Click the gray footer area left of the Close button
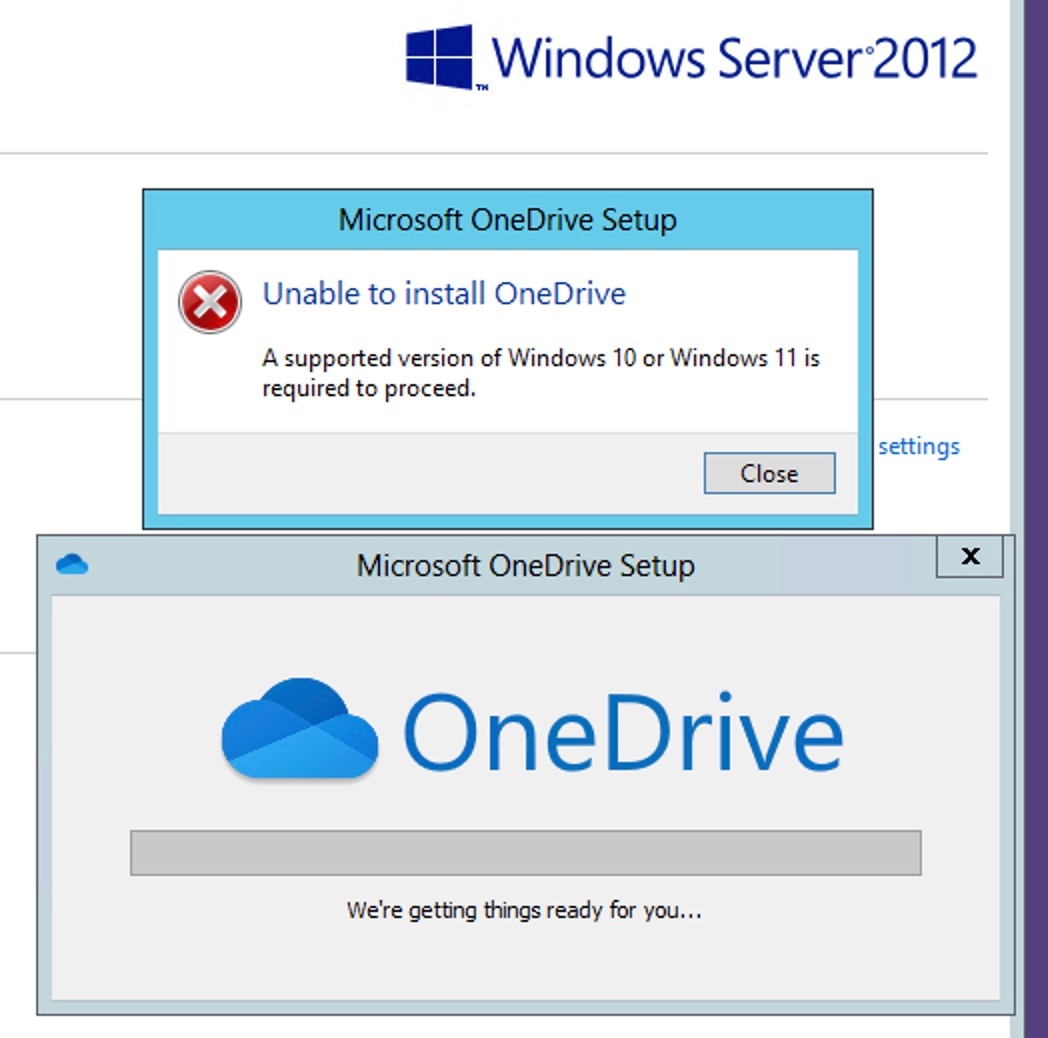 click(x=430, y=474)
